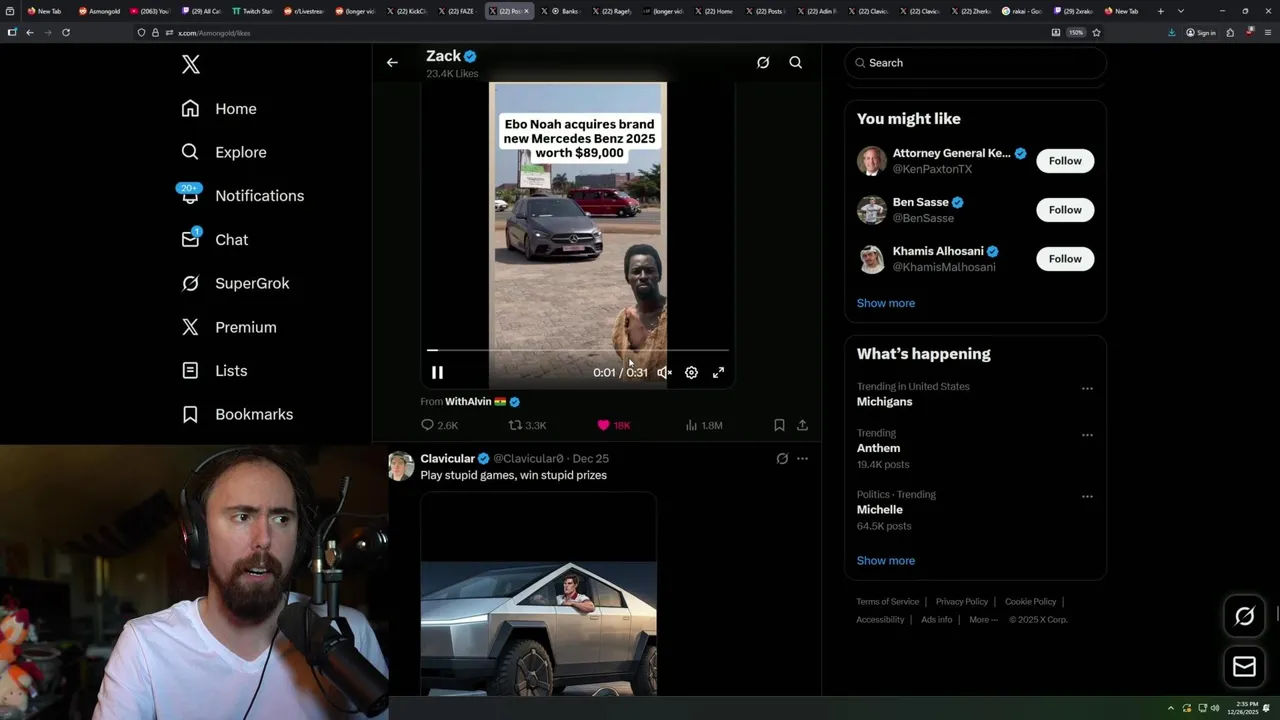The height and width of the screenshot is (720, 1280).
Task: Go back with the browser back arrow
Action: [x=30, y=32]
